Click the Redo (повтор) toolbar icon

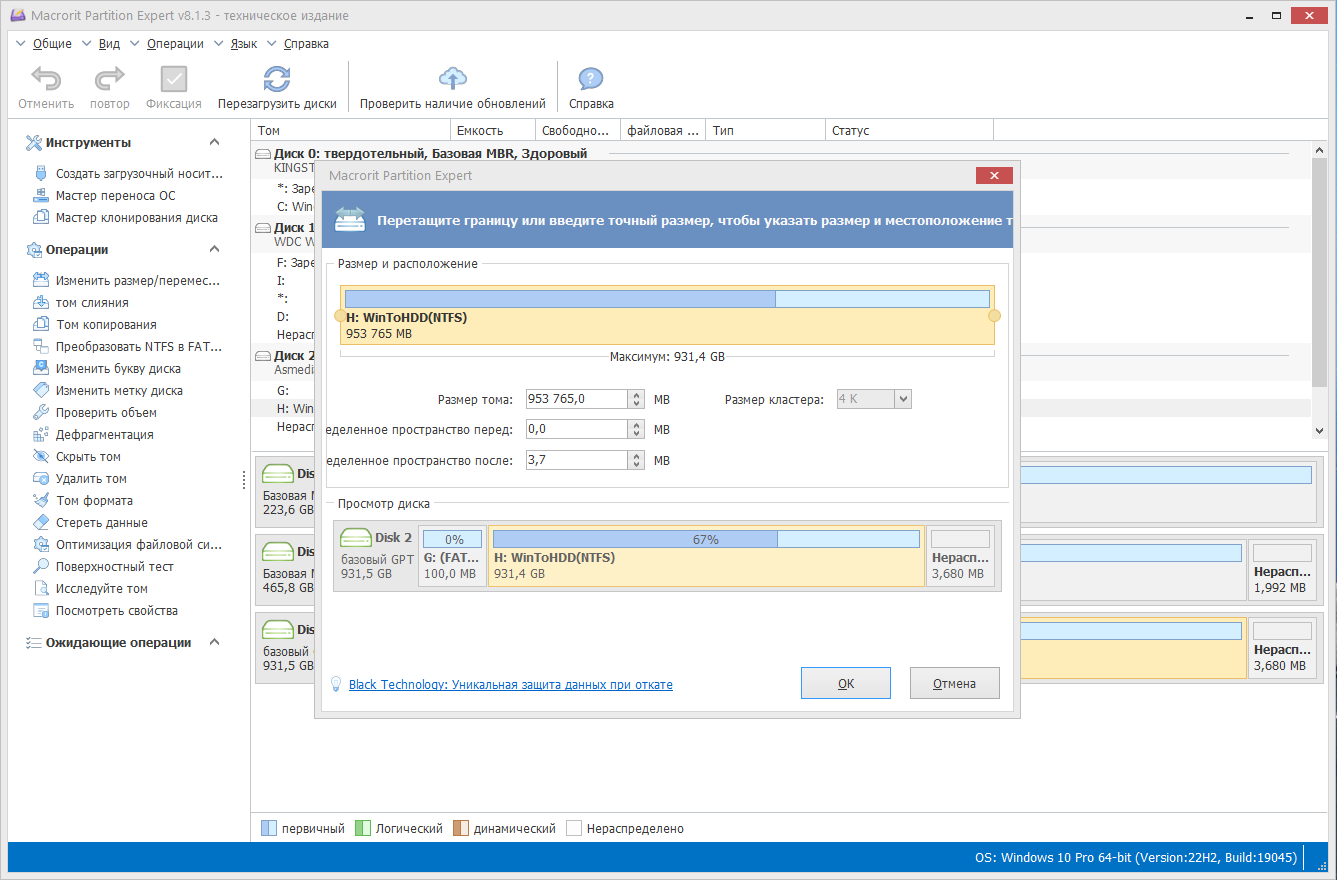pos(109,79)
